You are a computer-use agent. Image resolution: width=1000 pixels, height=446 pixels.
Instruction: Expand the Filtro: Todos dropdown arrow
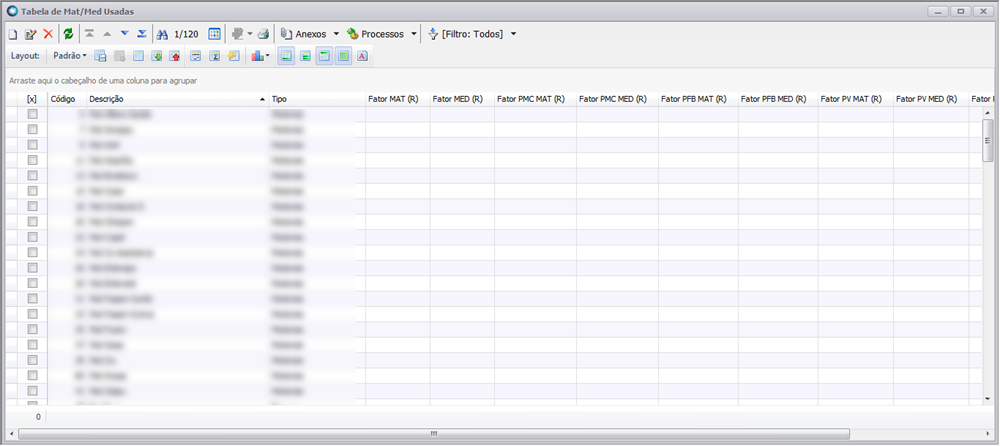coord(513,34)
